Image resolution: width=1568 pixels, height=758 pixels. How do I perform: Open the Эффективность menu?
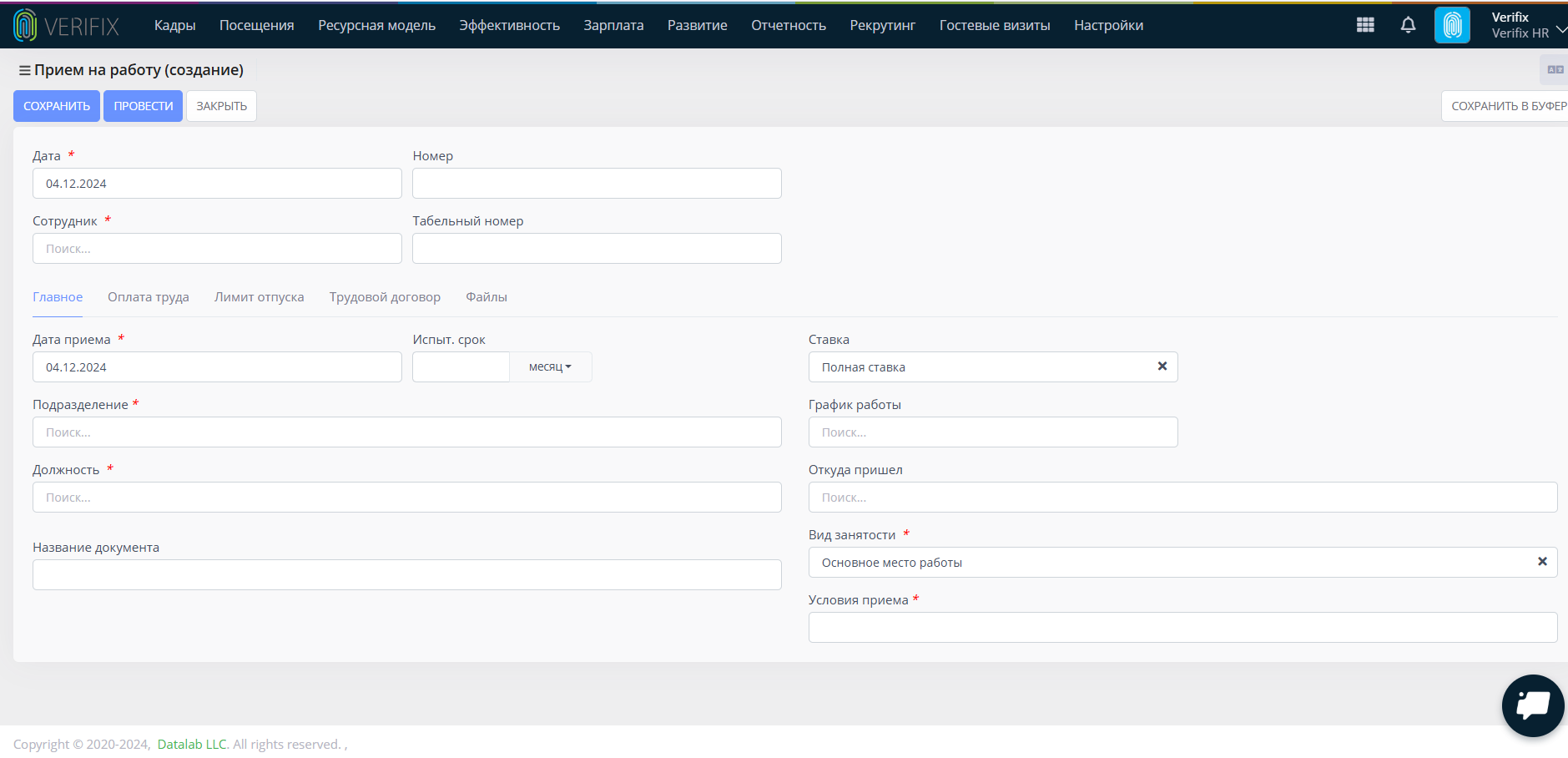[x=509, y=26]
